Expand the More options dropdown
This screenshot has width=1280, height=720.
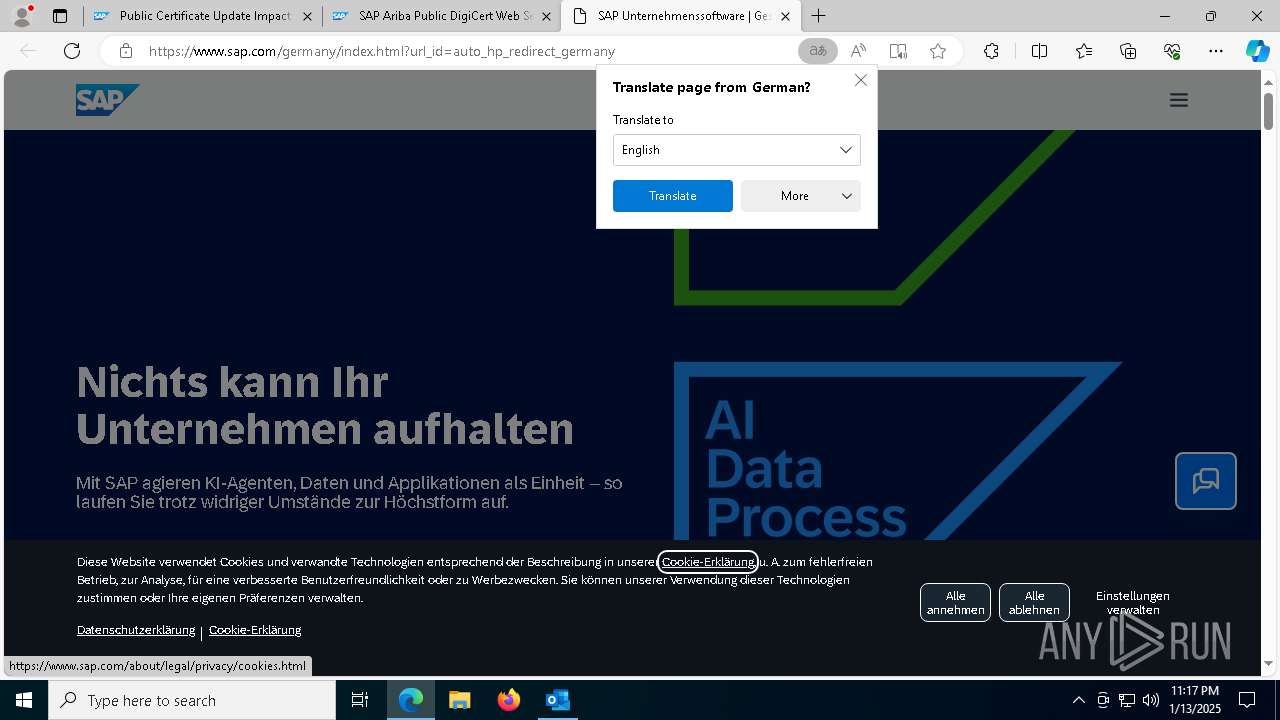(x=800, y=196)
